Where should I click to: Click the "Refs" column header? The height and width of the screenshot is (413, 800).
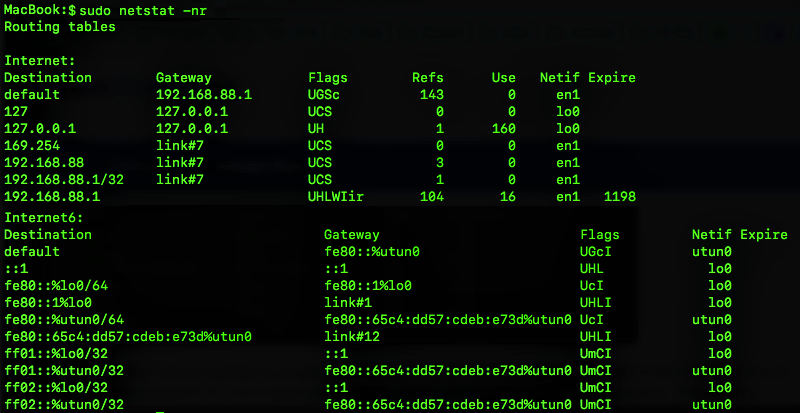coord(427,77)
